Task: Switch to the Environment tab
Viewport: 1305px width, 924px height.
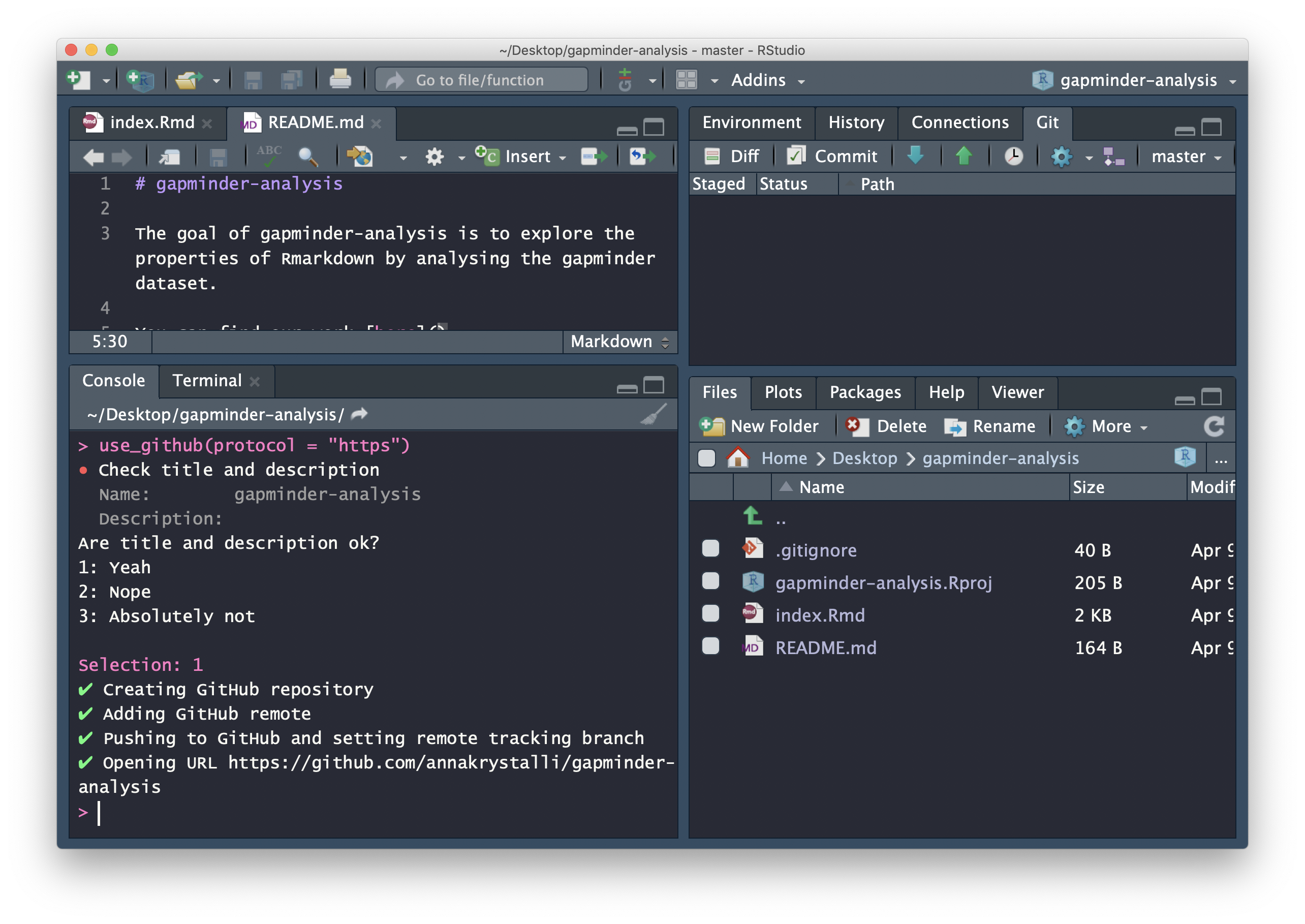Action: pos(751,122)
